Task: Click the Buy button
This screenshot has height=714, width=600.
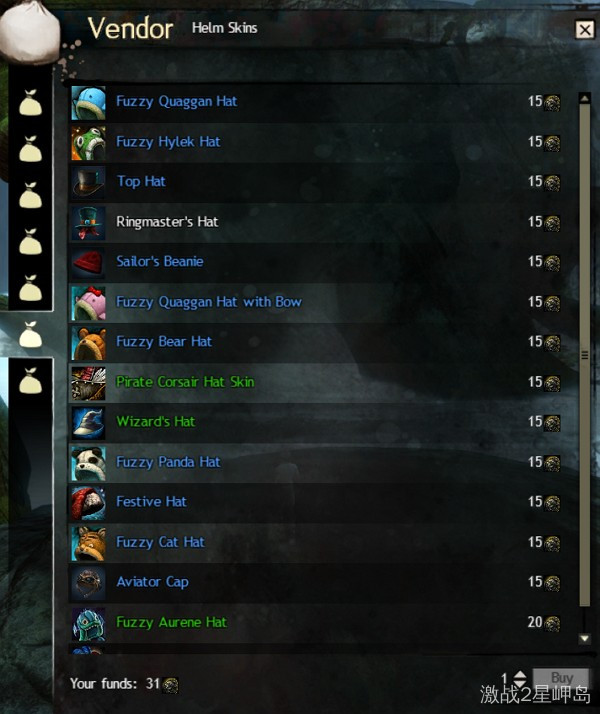Action: [x=561, y=678]
